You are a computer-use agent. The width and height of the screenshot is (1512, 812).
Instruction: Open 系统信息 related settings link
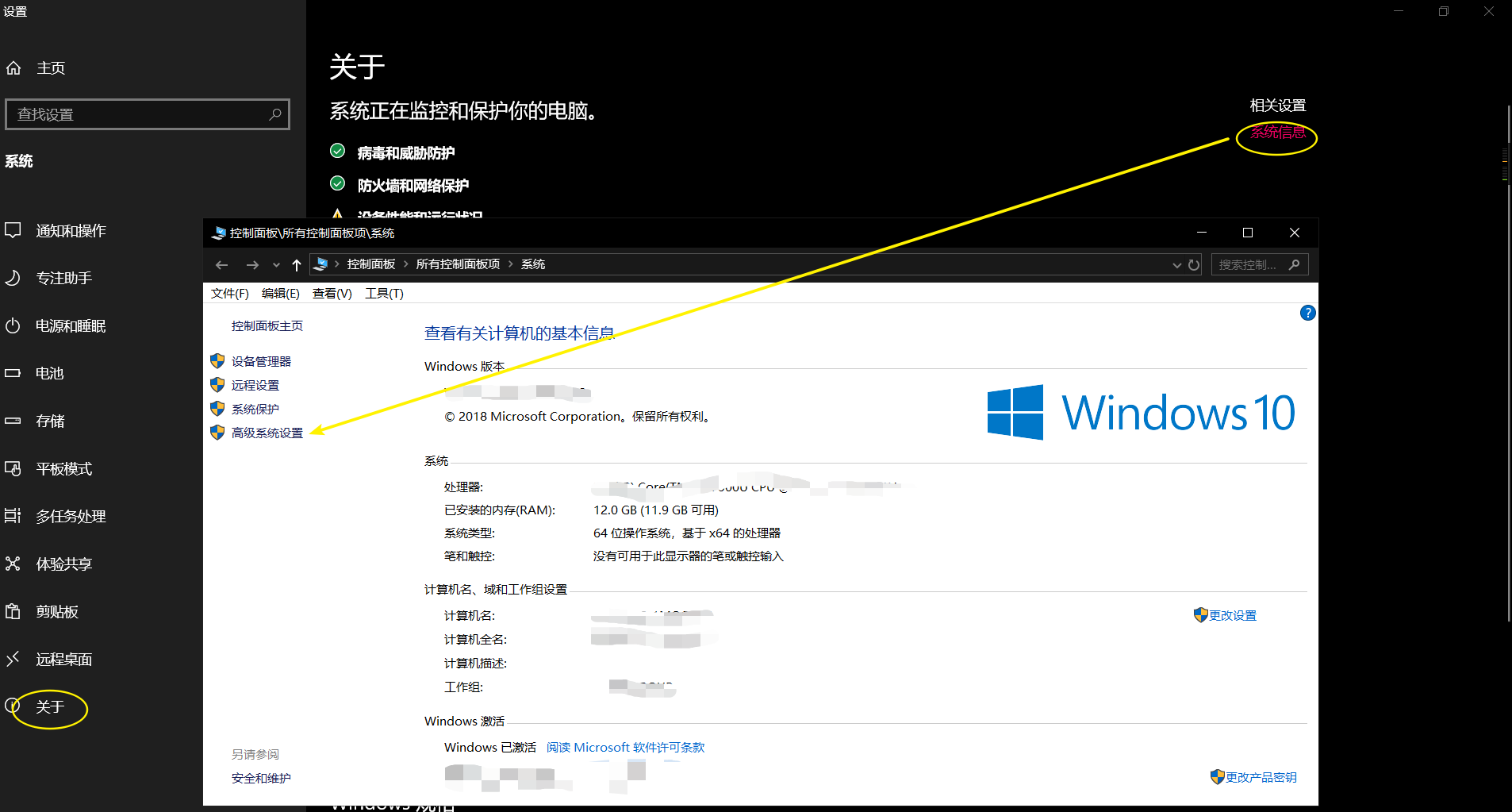click(x=1278, y=133)
